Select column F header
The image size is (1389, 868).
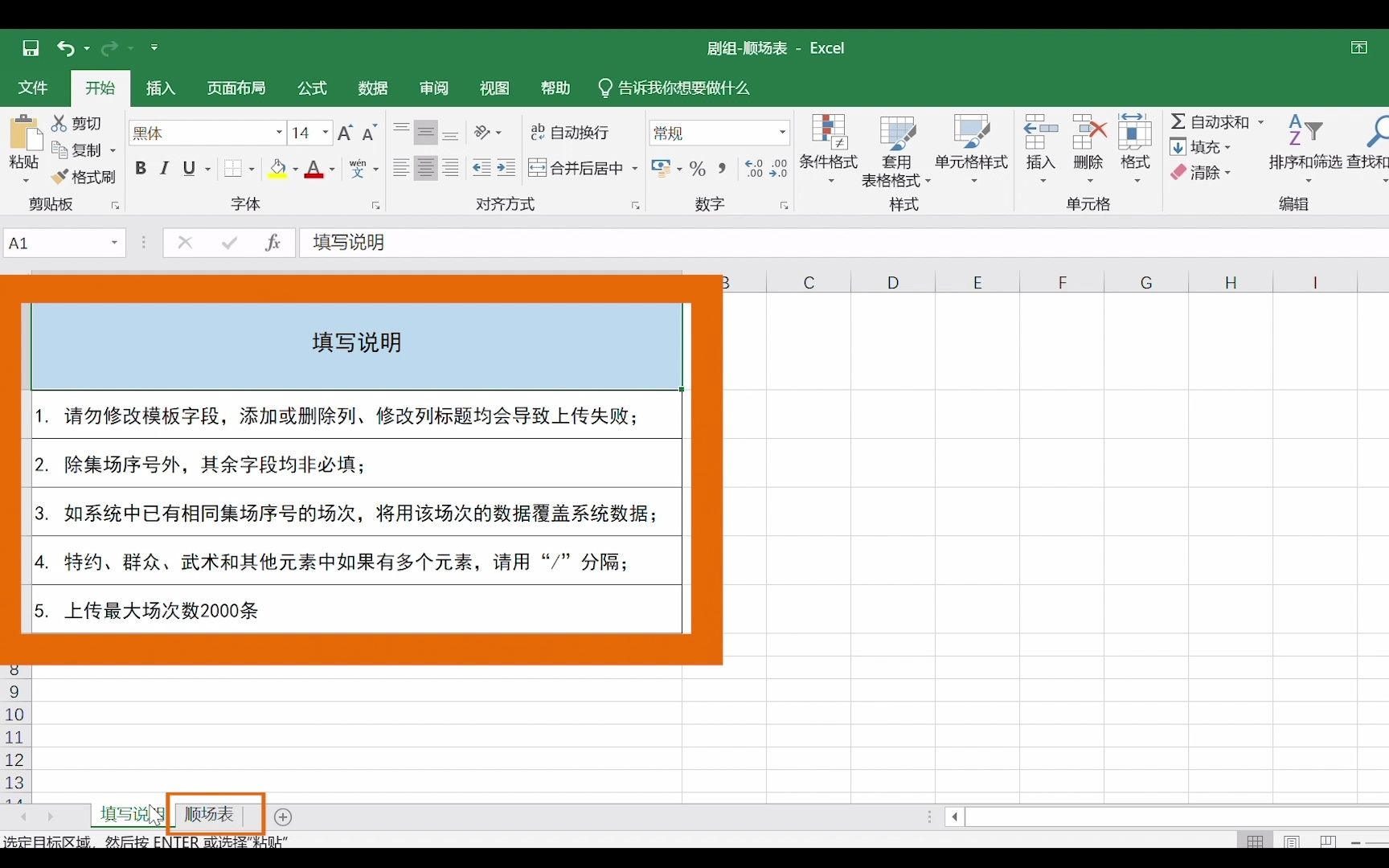tap(1062, 282)
